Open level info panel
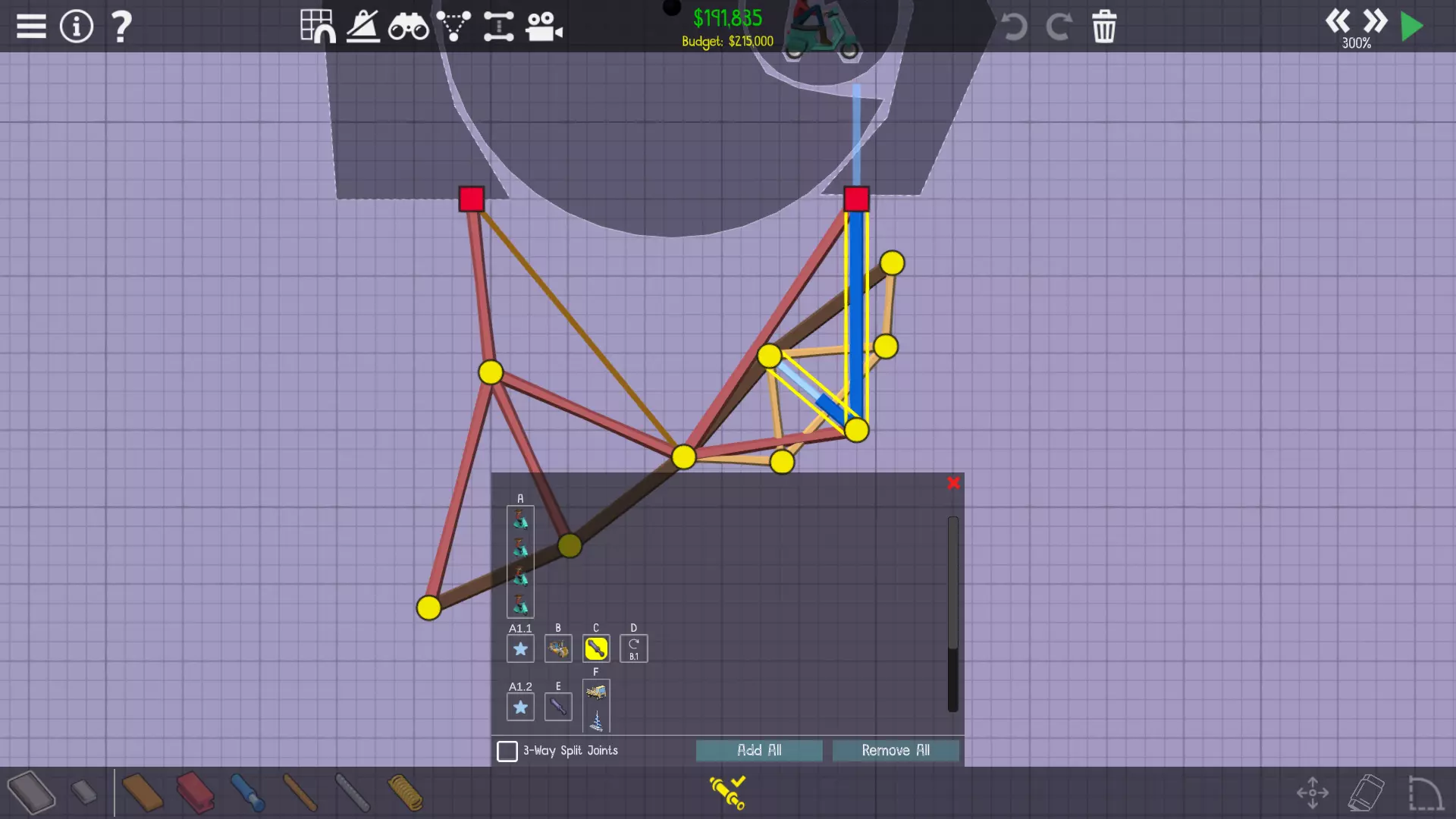Image resolution: width=1456 pixels, height=819 pixels. pyautogui.click(x=77, y=27)
